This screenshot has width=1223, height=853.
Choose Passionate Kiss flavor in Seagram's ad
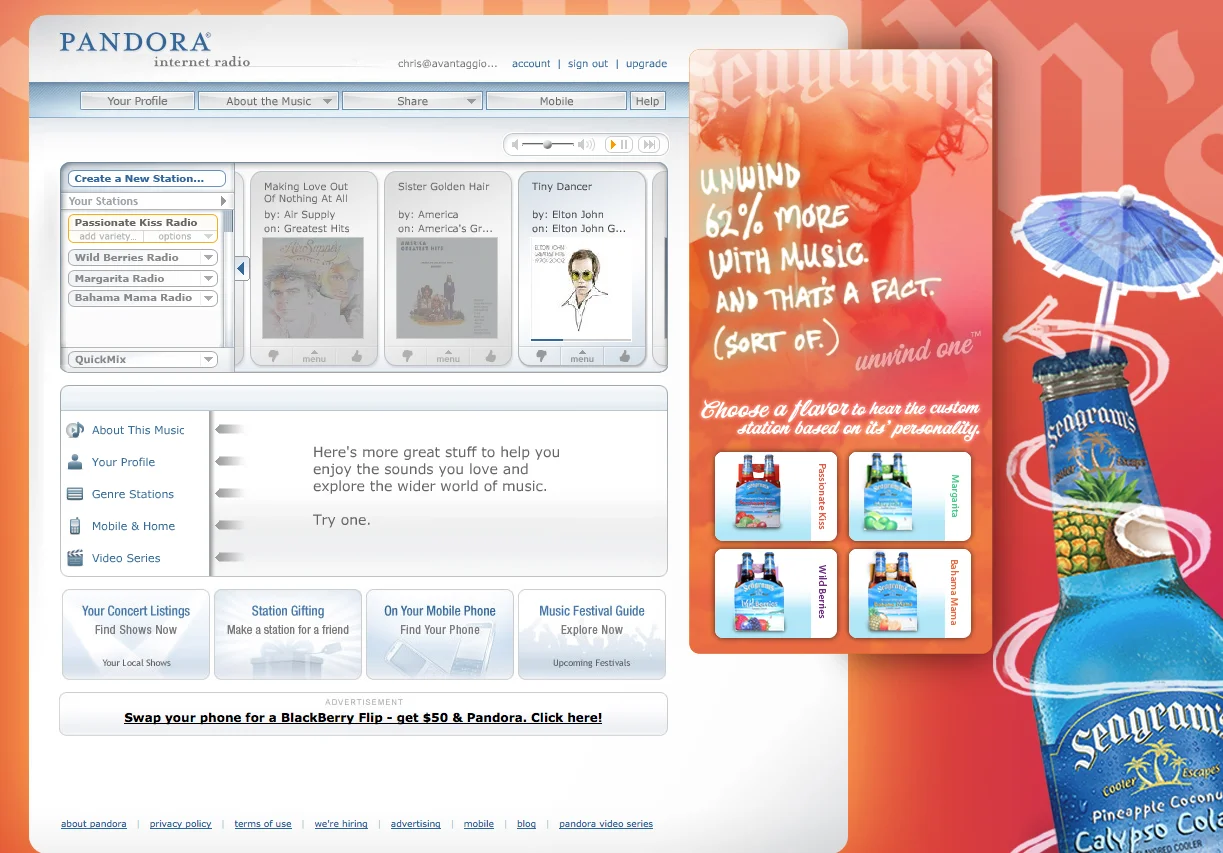tap(776, 496)
